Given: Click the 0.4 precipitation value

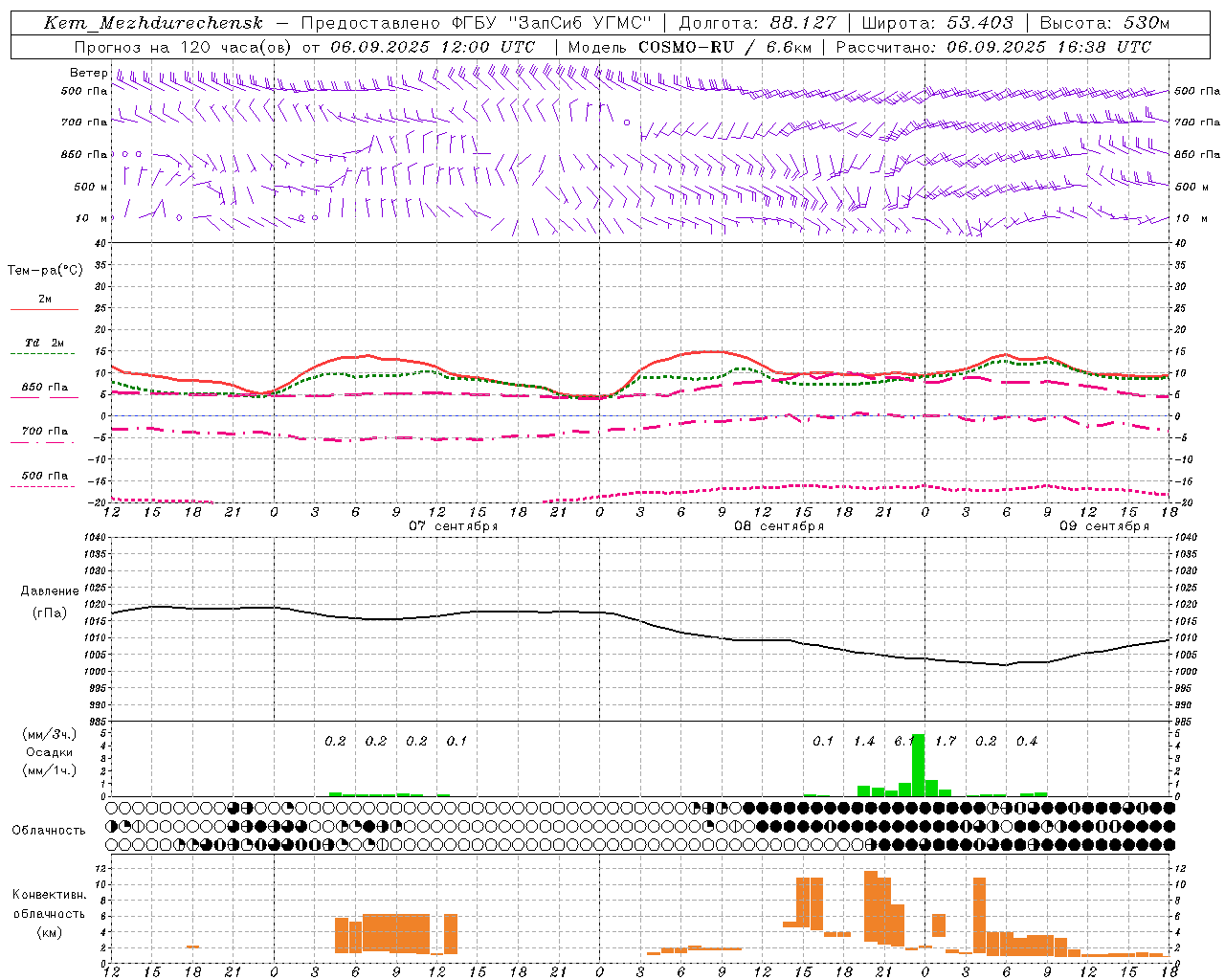Looking at the screenshot, I should click(1027, 742).
